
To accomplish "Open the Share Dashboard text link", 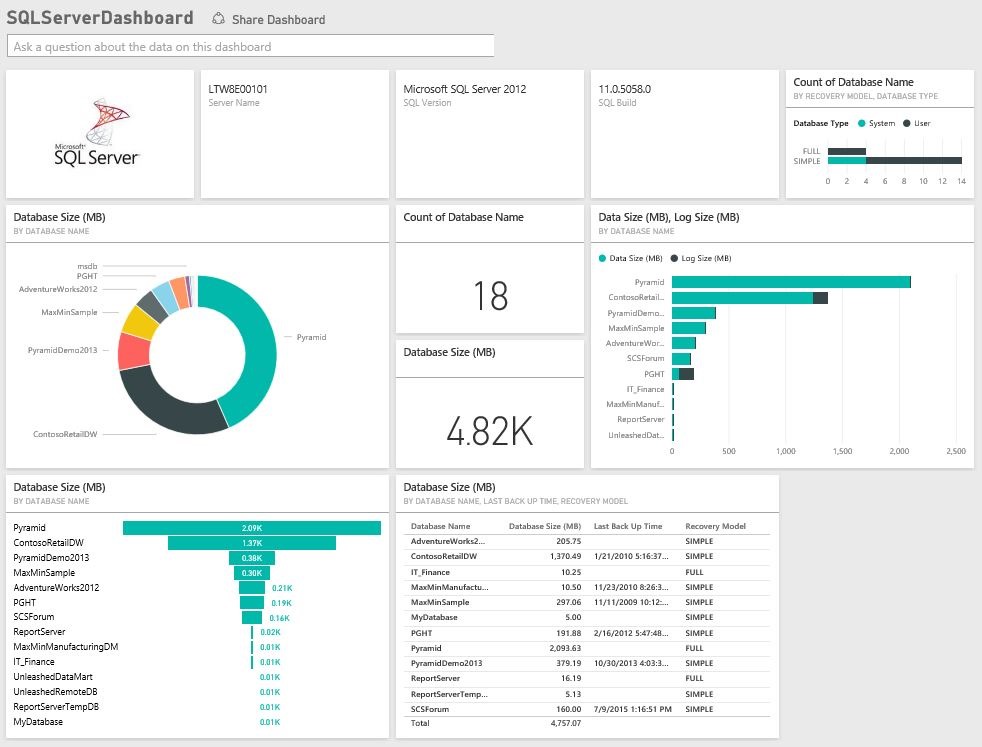I will coord(278,20).
